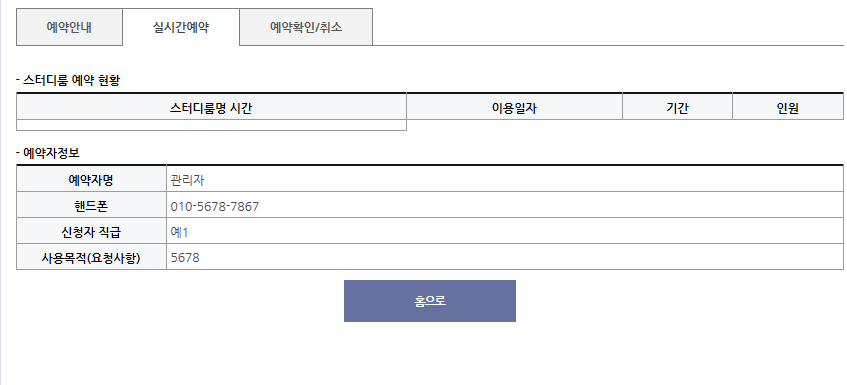
Task: Open the 예약안내 tab
Action: click(69, 27)
